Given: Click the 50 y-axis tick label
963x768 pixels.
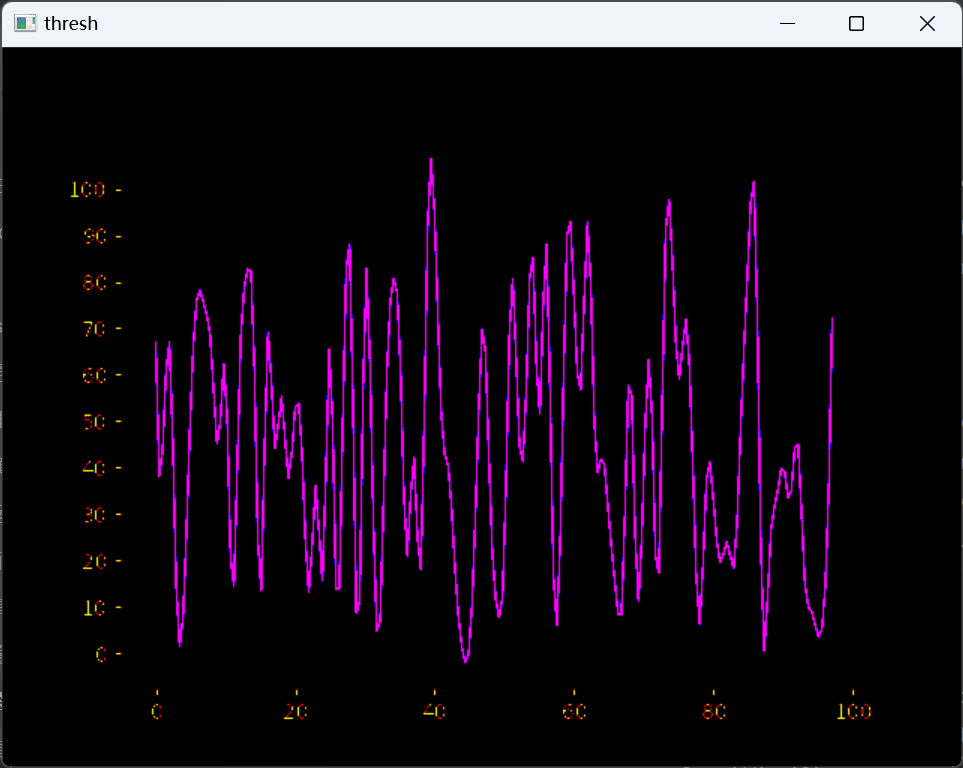Looking at the screenshot, I should click(x=95, y=421).
